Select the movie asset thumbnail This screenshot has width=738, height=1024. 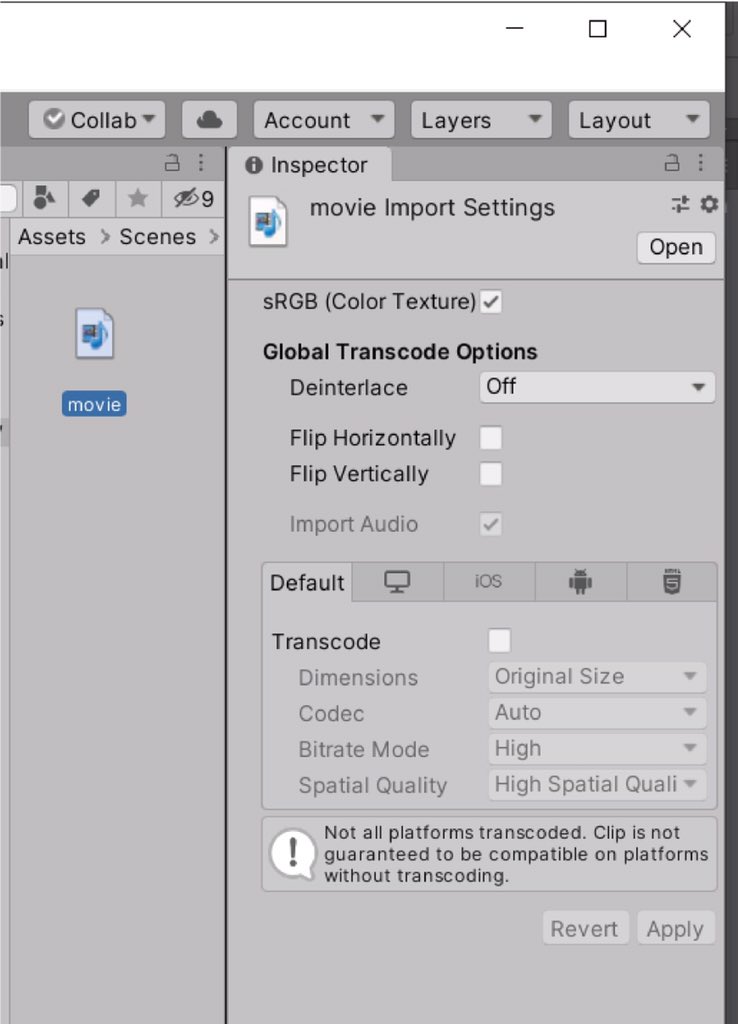click(x=95, y=333)
